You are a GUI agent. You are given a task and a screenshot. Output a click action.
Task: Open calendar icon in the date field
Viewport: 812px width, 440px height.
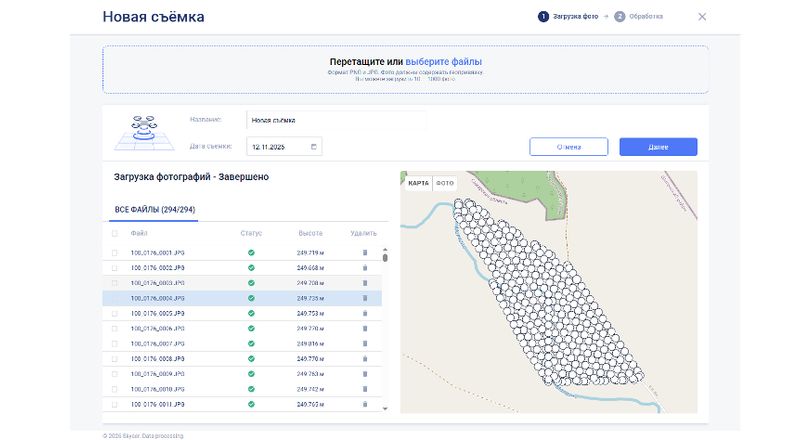(314, 146)
